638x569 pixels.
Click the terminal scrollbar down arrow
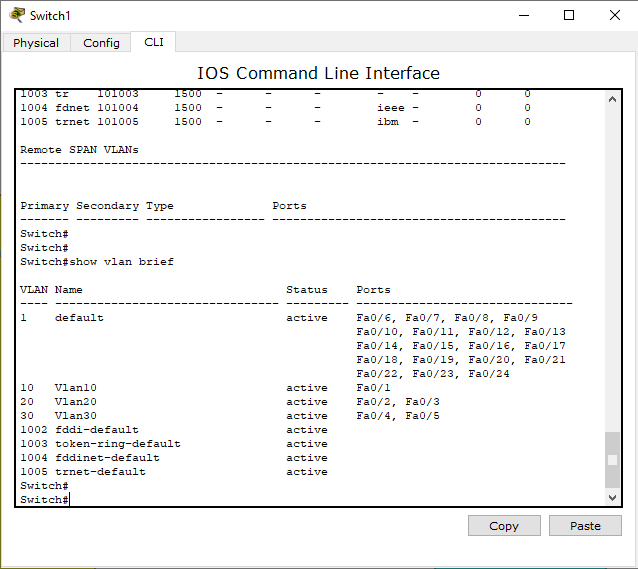point(612,497)
